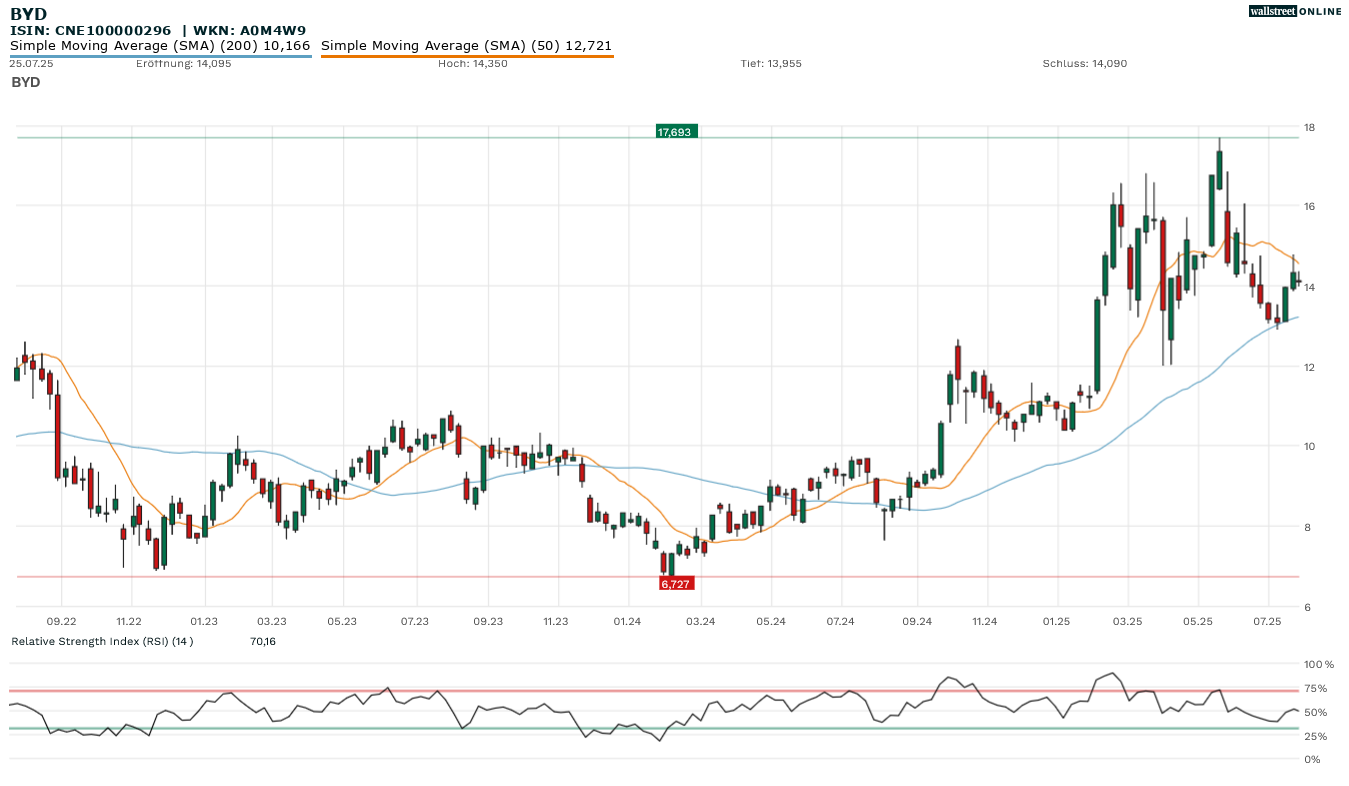Click the 14 price axis label
Screen dimensions: 1349x786
(1309, 287)
